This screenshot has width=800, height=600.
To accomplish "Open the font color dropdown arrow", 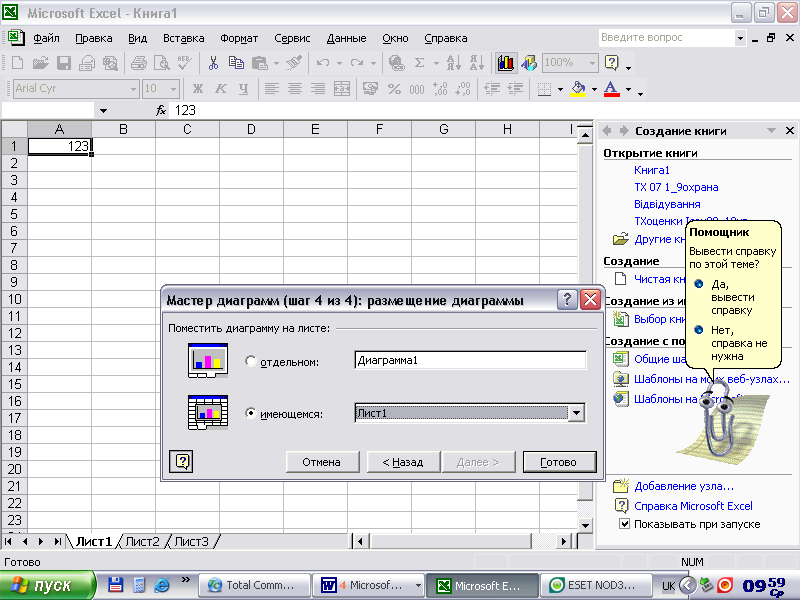I will (629, 89).
